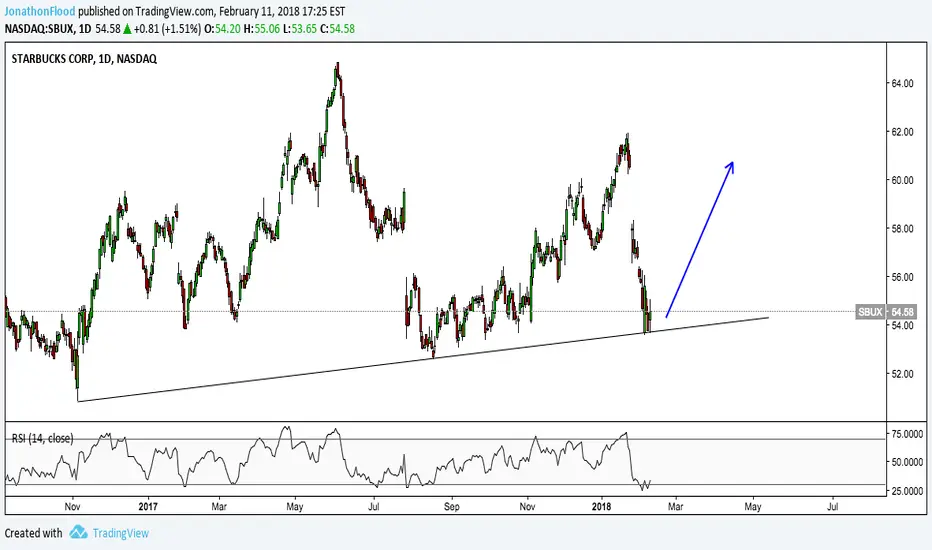Click the 64.00 price axis label
932x550 pixels.
coord(902,83)
